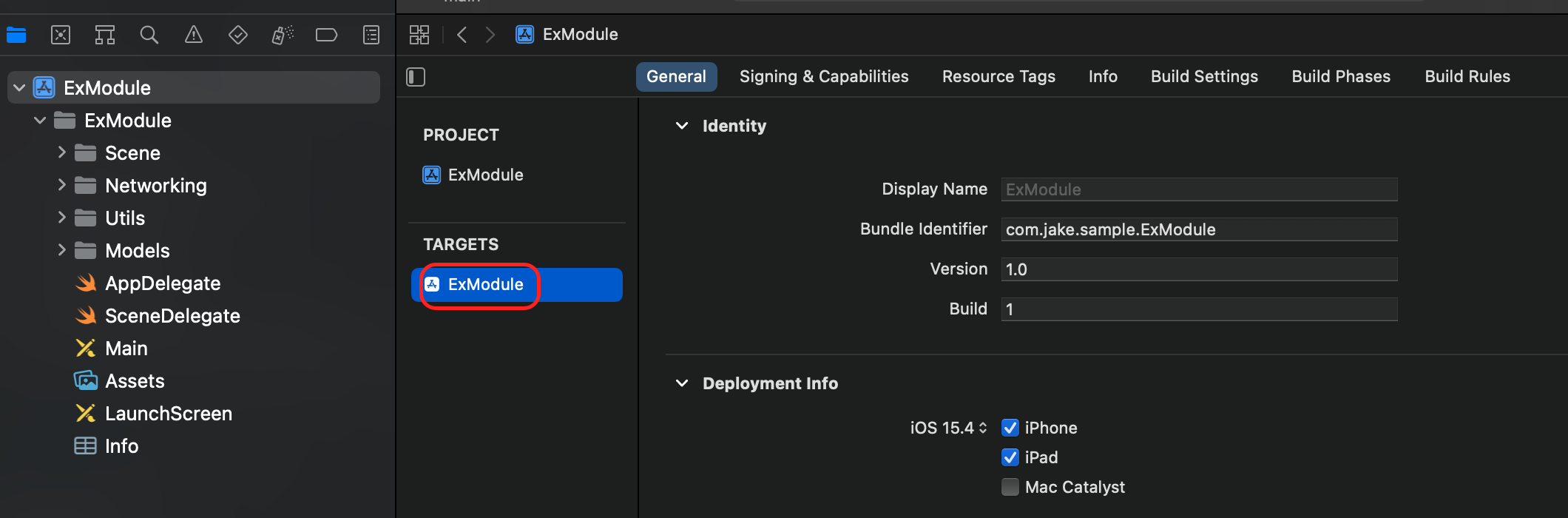Collapse the Identity section

[682, 126]
